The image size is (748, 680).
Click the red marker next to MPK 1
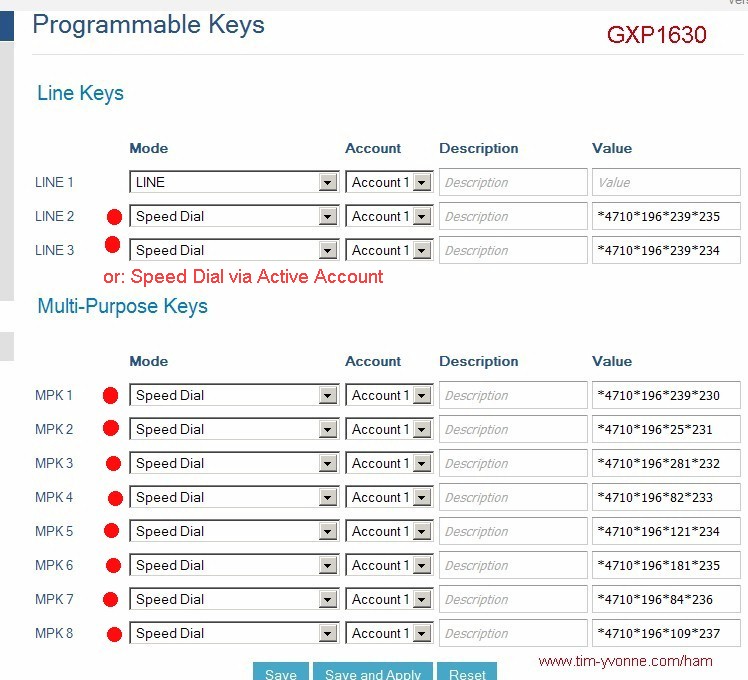[x=111, y=396]
